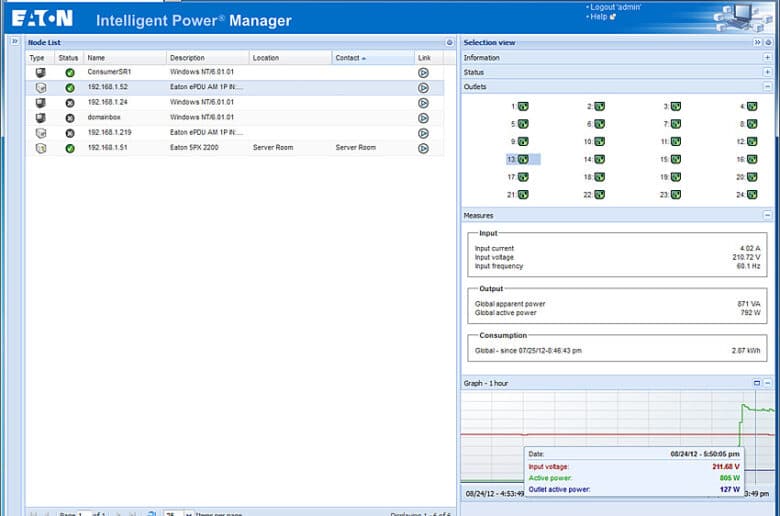Click the UPS type icon for 192.168.1.51
Image resolution: width=780 pixels, height=516 pixels.
(x=41, y=148)
